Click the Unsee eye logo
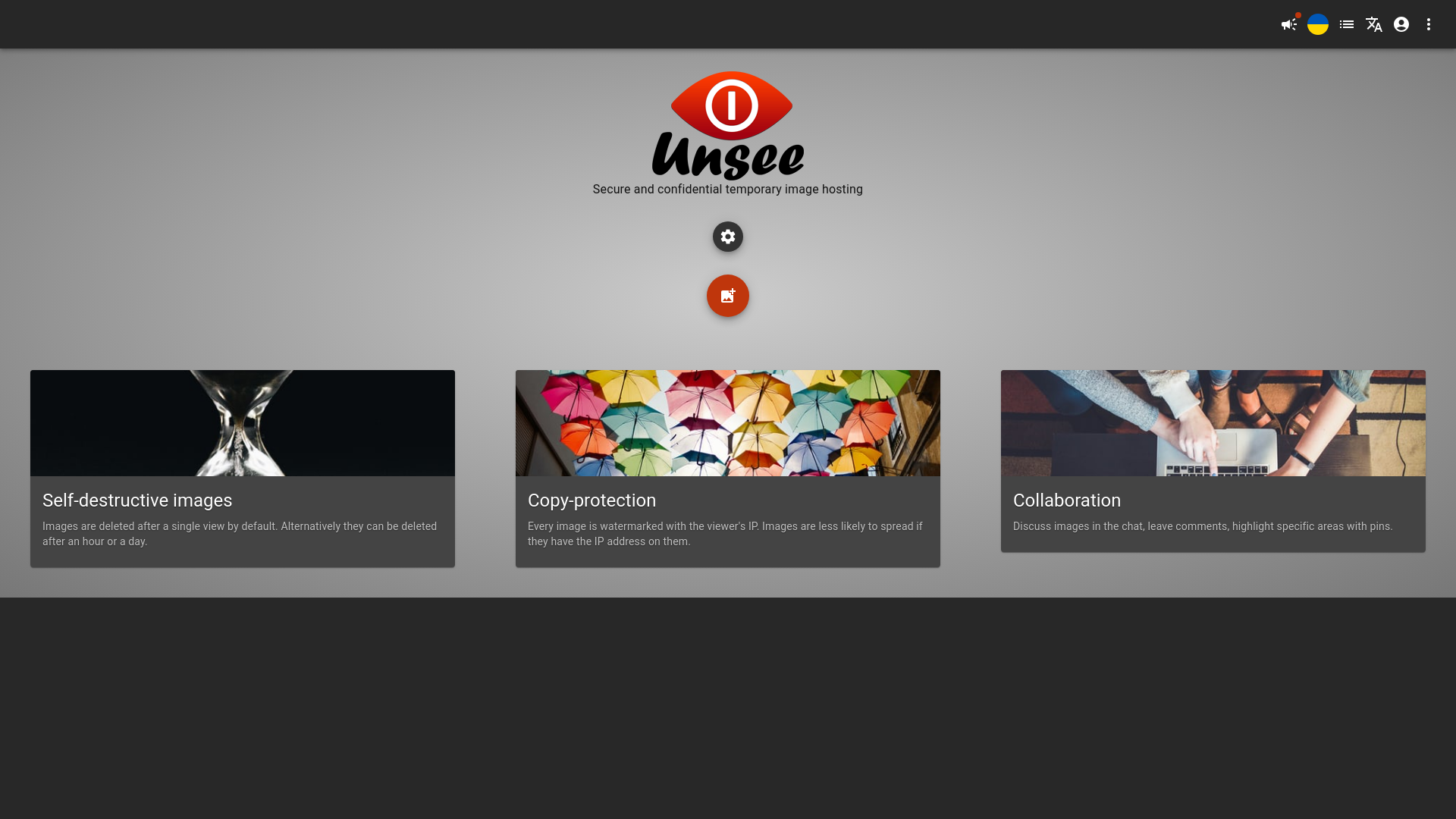The width and height of the screenshot is (1456, 819). click(x=728, y=125)
